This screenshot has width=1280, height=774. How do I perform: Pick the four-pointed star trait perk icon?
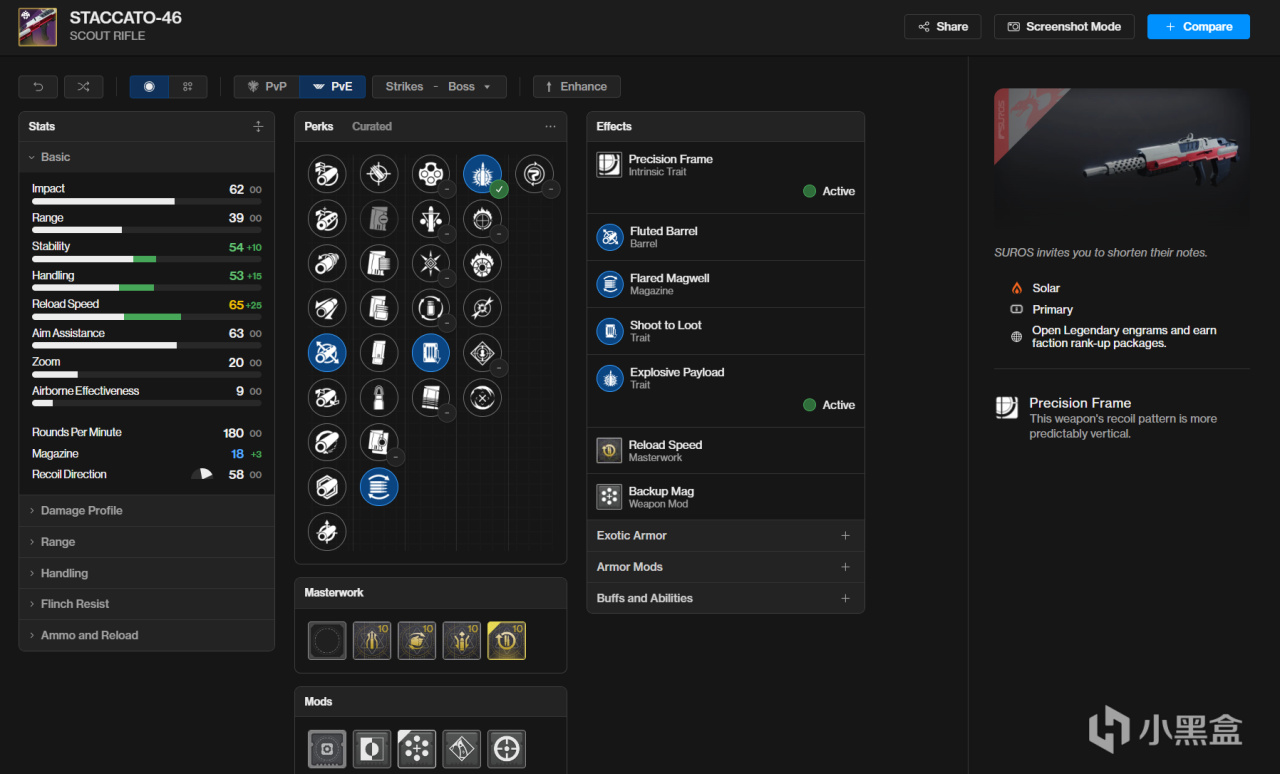coord(431,263)
